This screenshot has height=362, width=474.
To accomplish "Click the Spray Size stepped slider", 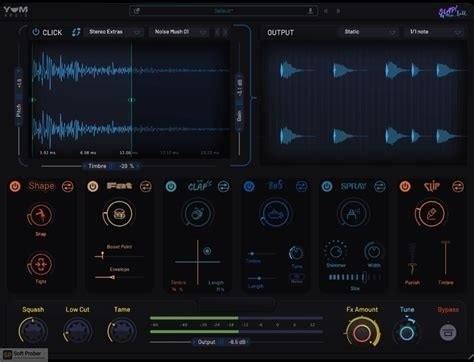I will pos(355,277).
